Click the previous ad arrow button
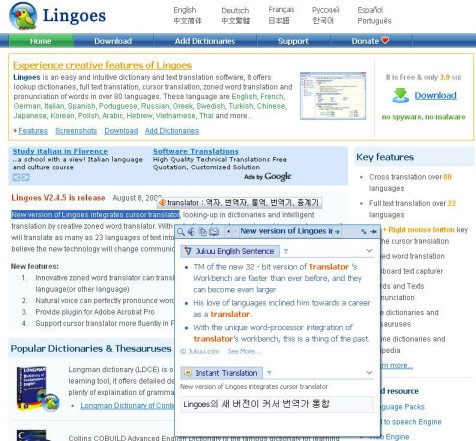476x441 pixels. [16, 177]
